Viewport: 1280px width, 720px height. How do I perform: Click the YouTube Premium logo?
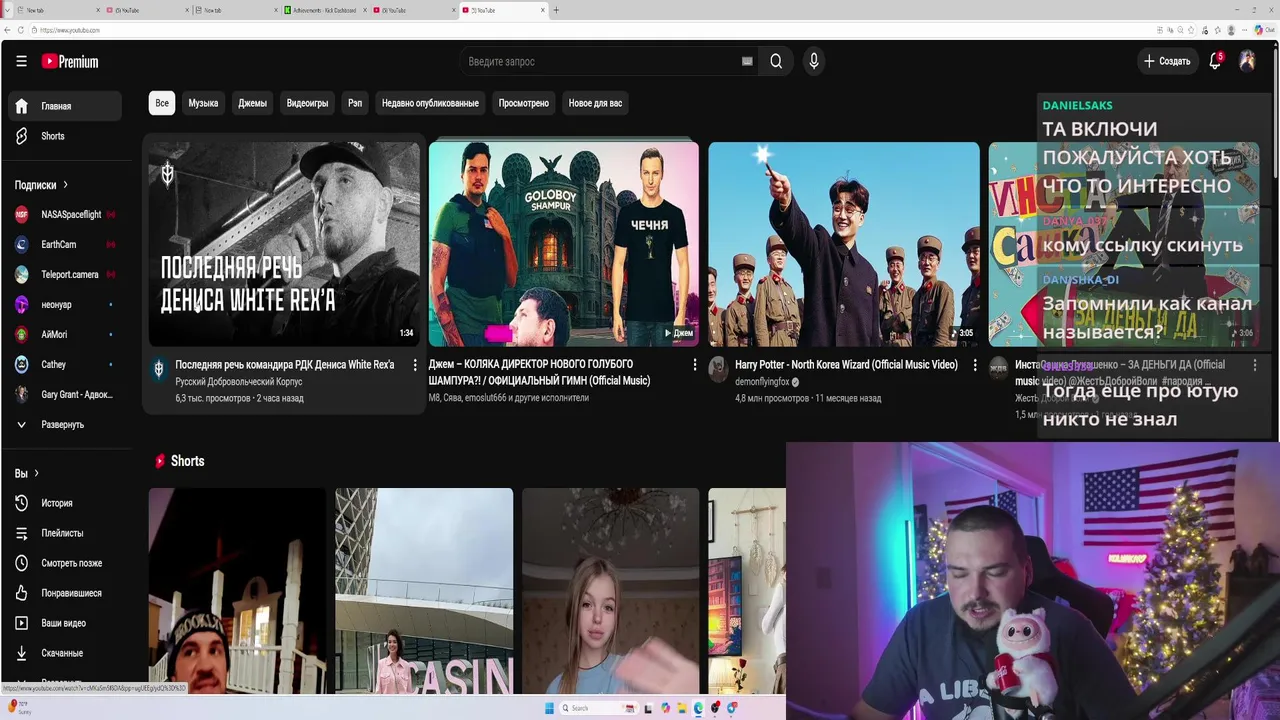pos(70,62)
